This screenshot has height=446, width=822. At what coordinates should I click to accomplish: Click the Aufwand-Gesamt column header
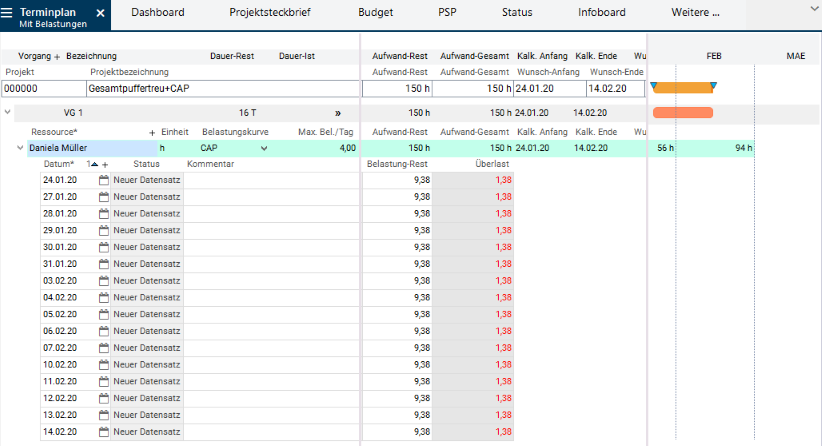pyautogui.click(x=474, y=56)
